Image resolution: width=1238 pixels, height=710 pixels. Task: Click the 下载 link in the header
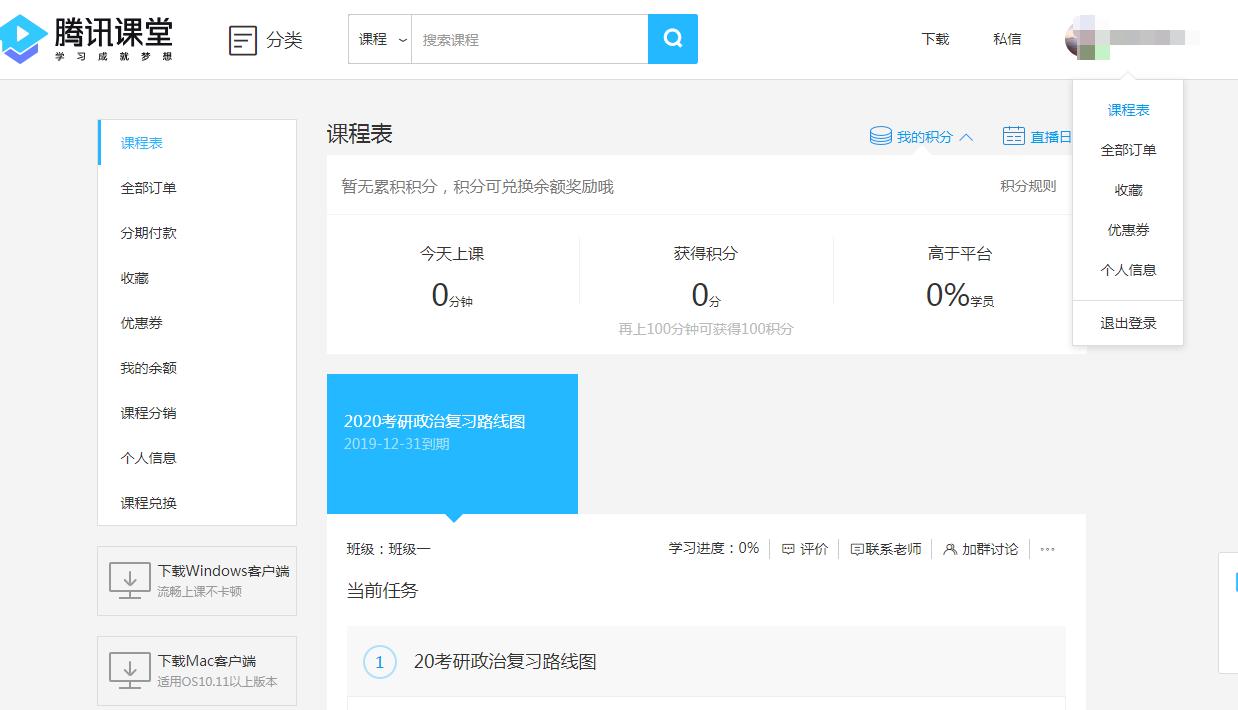pos(934,39)
